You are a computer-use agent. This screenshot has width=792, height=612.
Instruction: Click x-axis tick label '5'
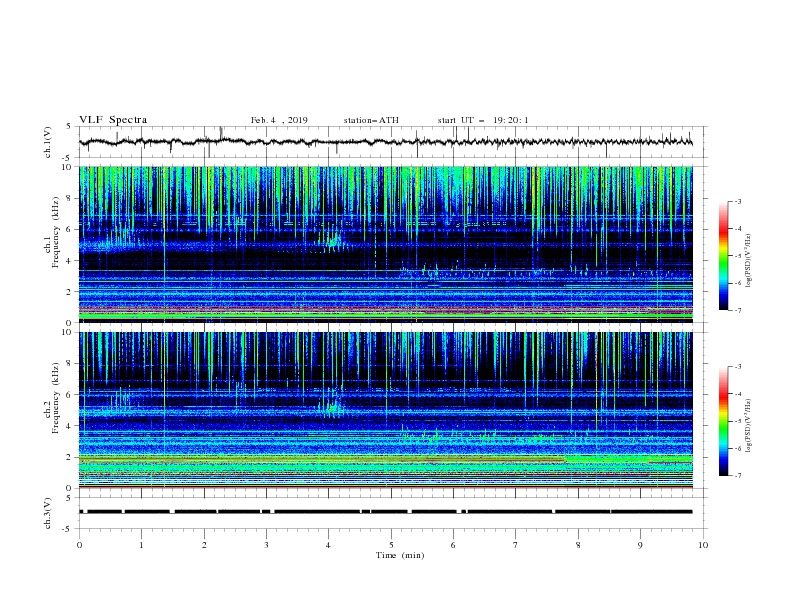(x=391, y=545)
